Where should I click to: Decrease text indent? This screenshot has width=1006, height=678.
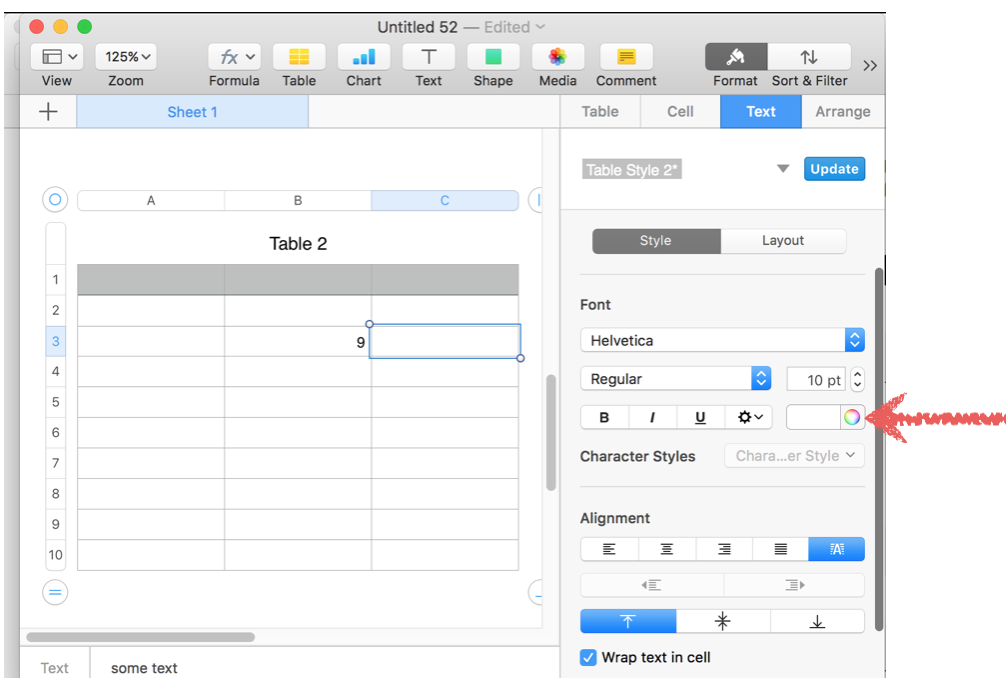click(651, 585)
